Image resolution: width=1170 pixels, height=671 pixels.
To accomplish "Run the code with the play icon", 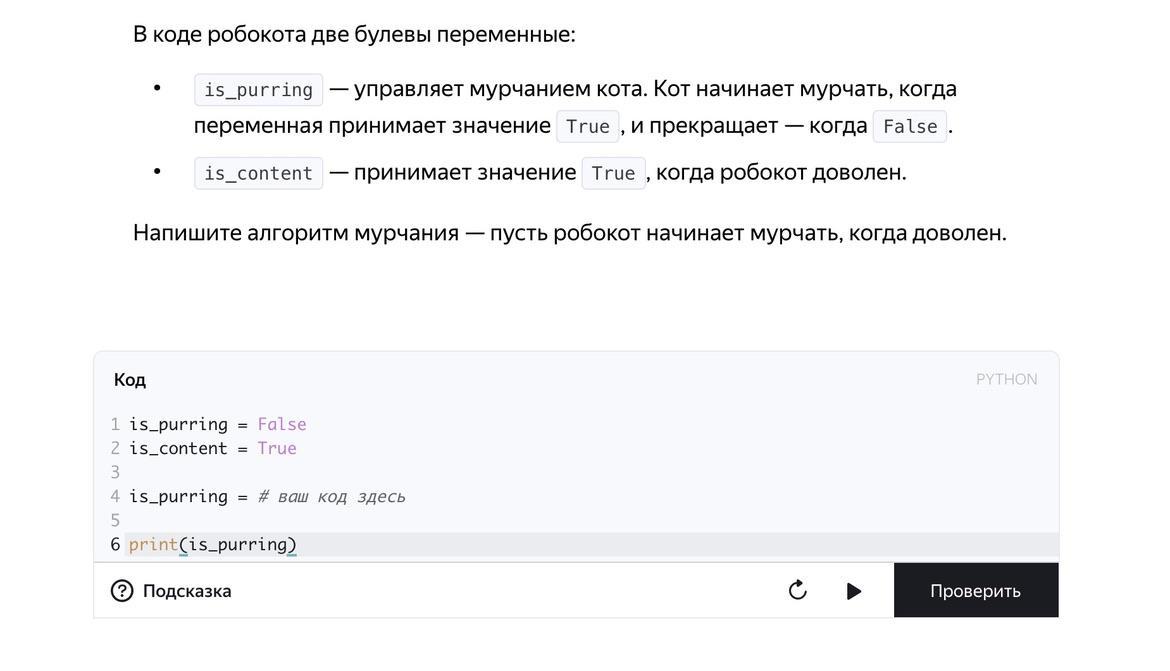I will 854,591.
